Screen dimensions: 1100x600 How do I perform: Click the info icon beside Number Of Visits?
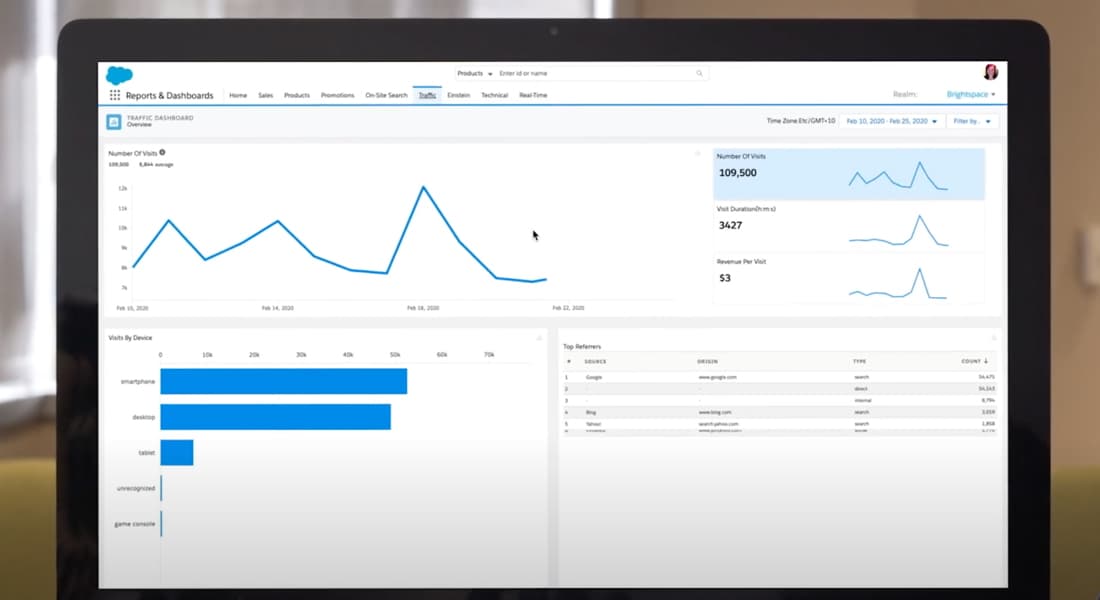pos(163,152)
